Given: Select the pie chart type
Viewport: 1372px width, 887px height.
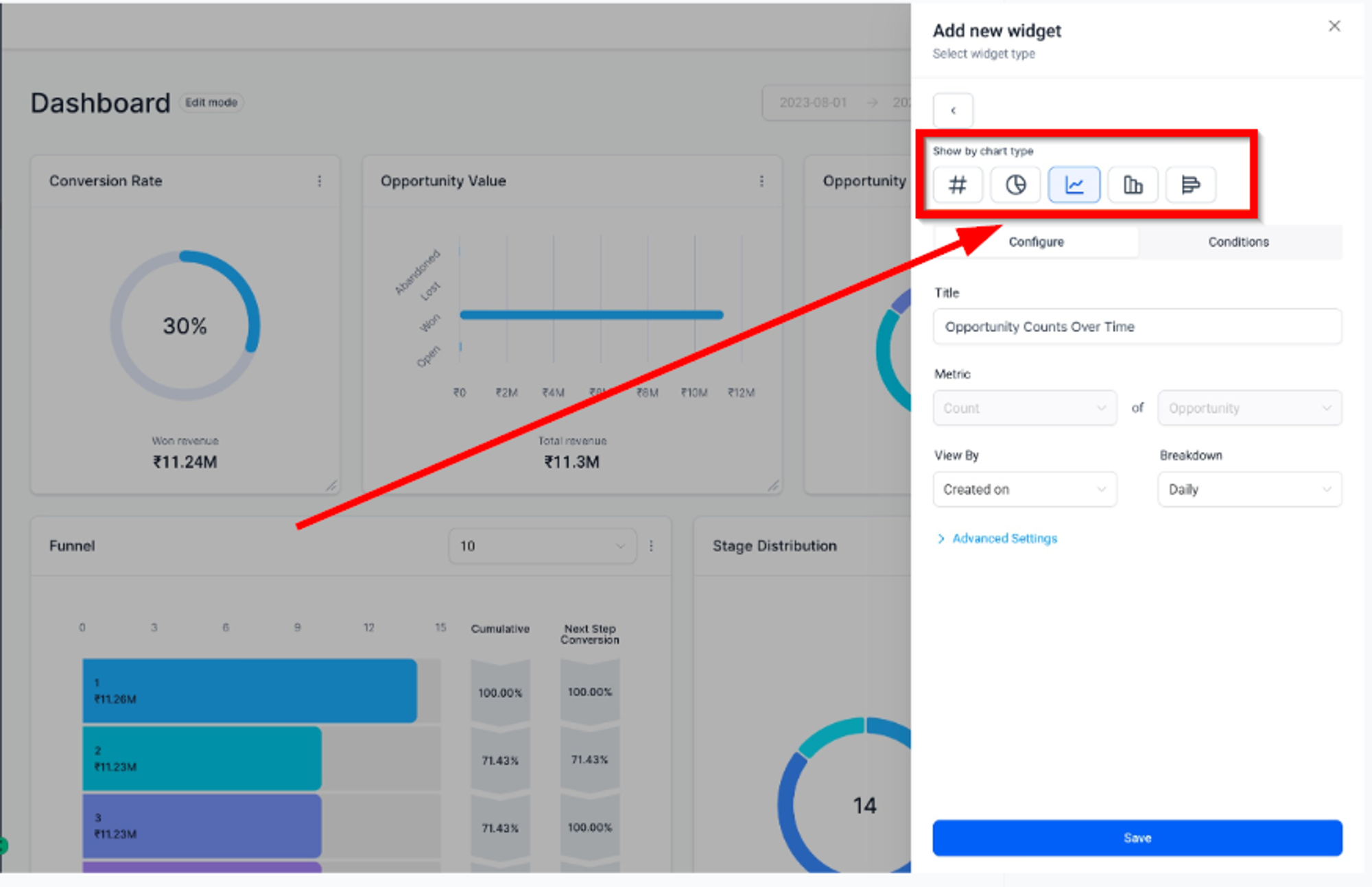Looking at the screenshot, I should click(x=1015, y=185).
